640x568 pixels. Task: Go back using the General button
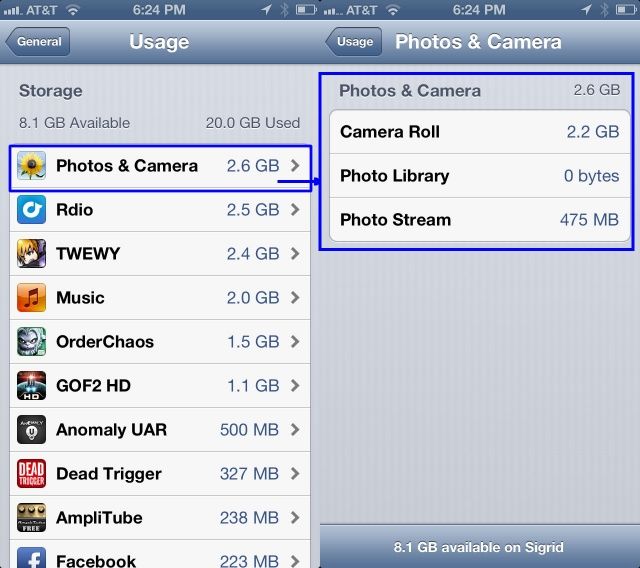click(x=38, y=42)
